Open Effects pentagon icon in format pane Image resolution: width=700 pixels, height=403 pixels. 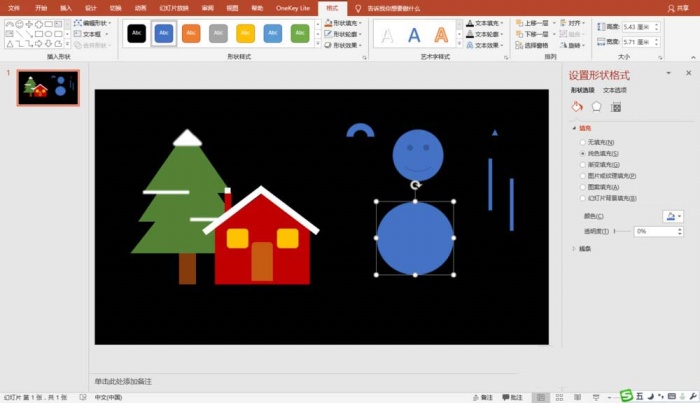click(596, 107)
